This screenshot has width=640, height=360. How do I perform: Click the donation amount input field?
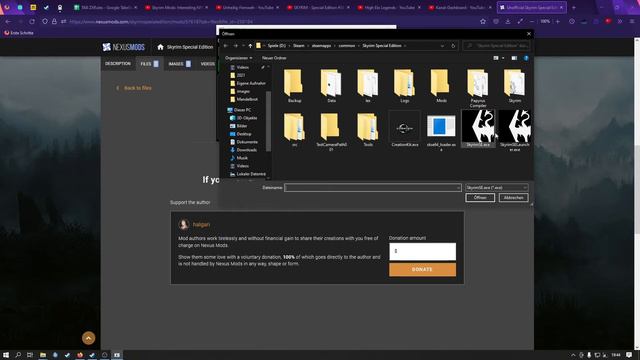422,251
